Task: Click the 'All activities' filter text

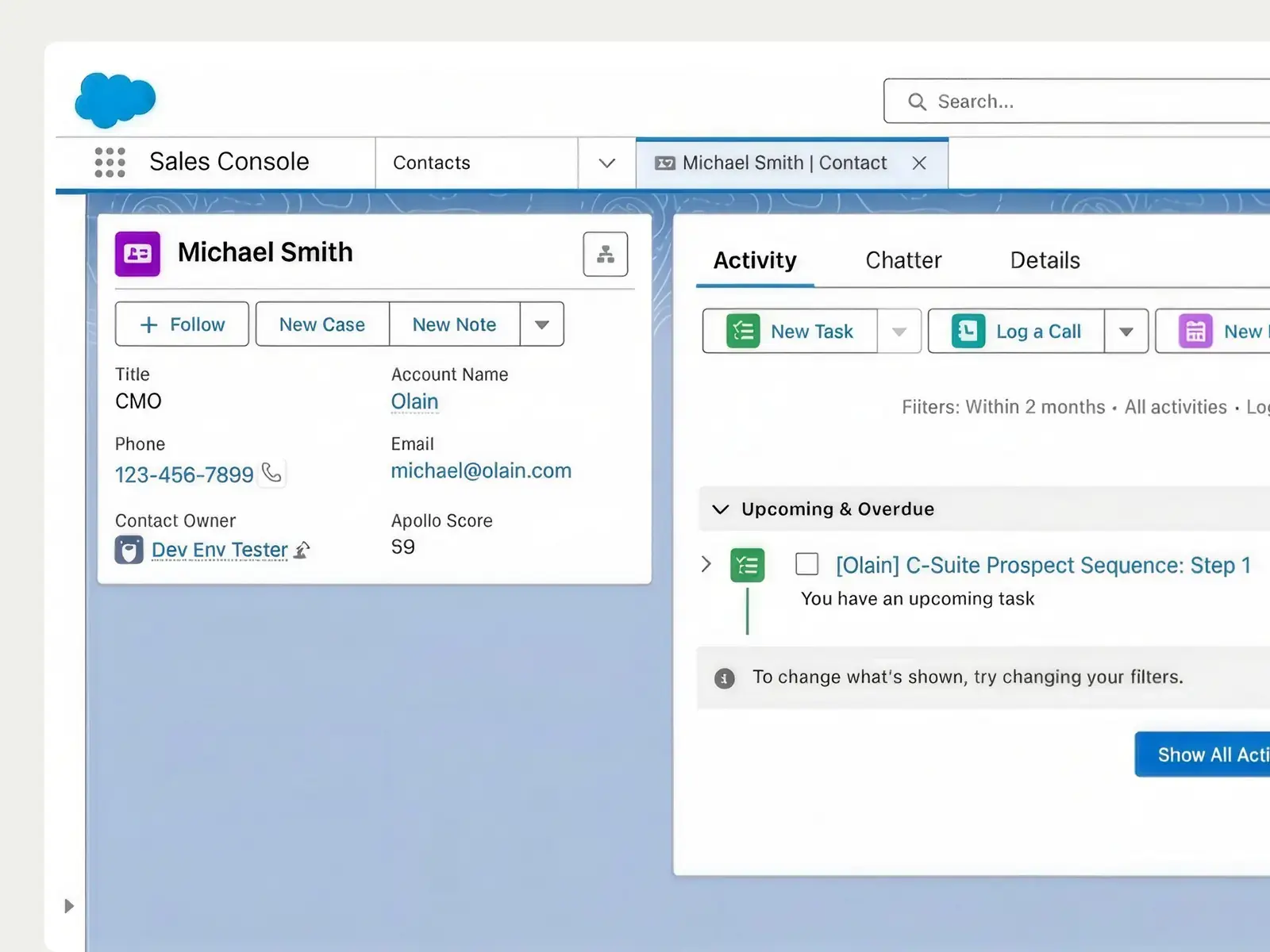Action: pyautogui.click(x=1176, y=407)
